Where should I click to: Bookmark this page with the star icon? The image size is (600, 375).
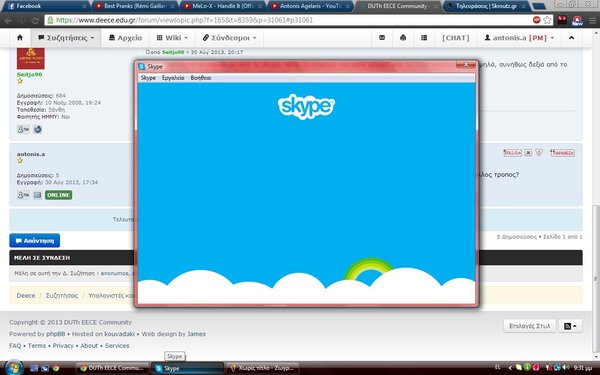[x=548, y=20]
